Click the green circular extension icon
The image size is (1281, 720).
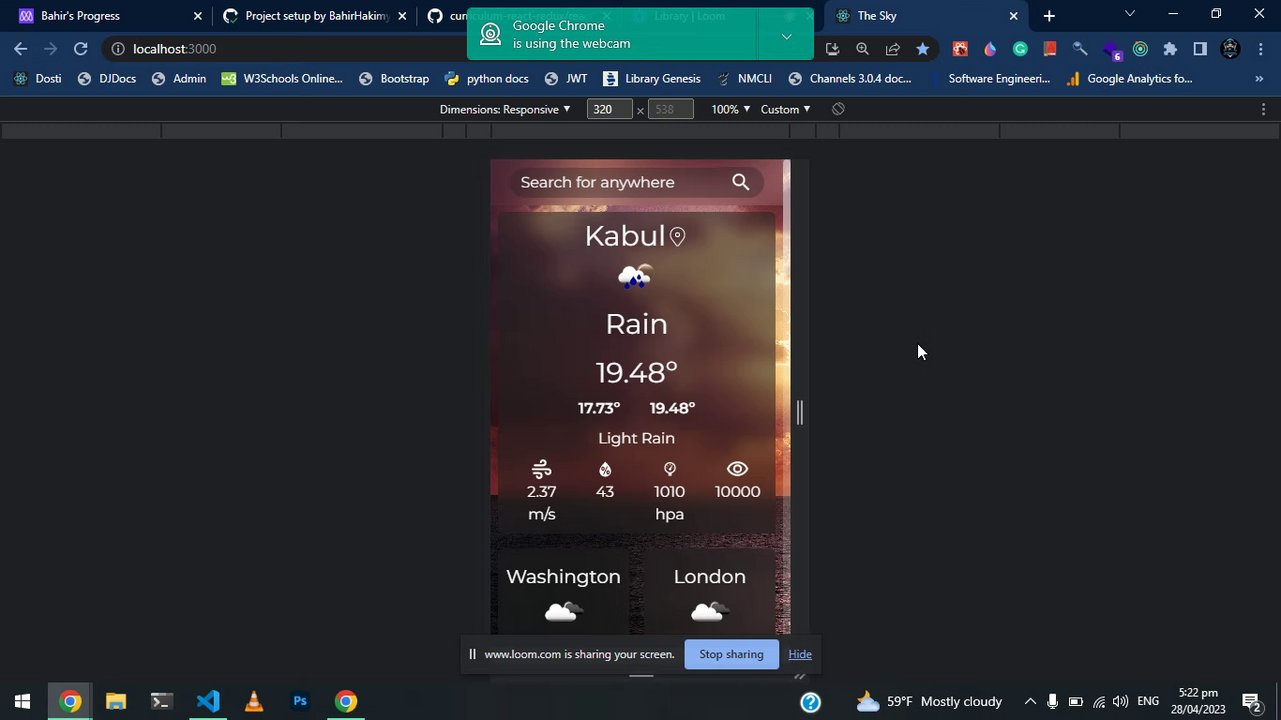click(x=1140, y=49)
